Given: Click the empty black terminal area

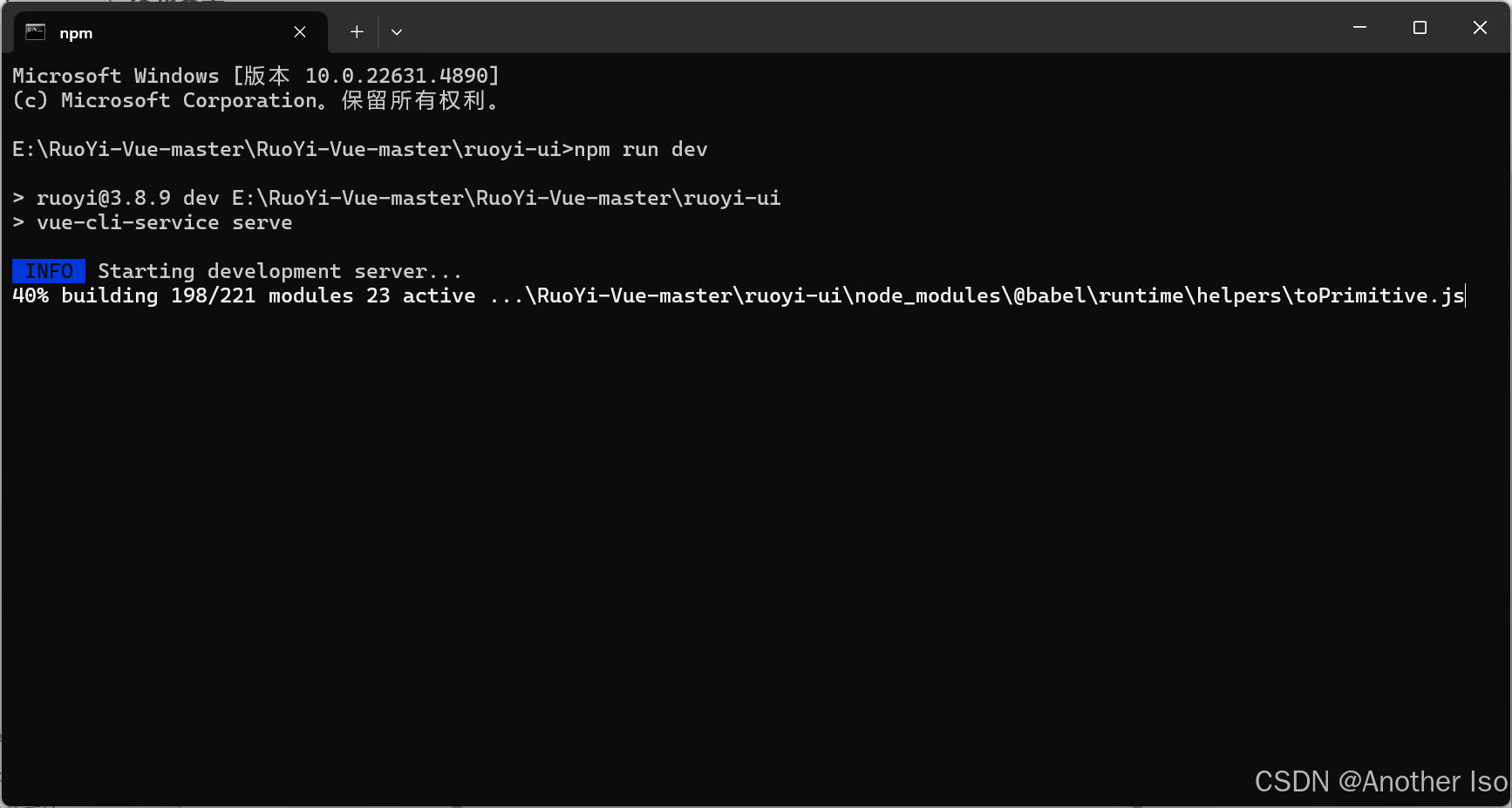Looking at the screenshot, I should coord(755,540).
